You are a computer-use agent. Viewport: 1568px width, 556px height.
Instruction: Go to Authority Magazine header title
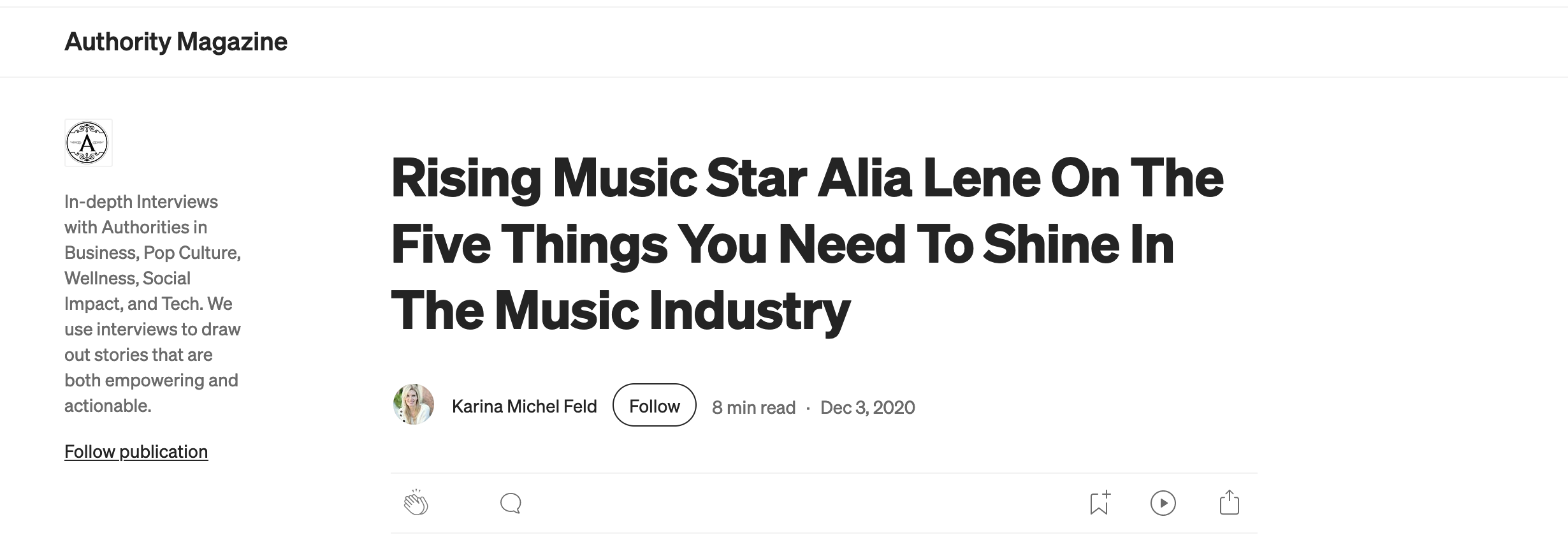pos(176,42)
